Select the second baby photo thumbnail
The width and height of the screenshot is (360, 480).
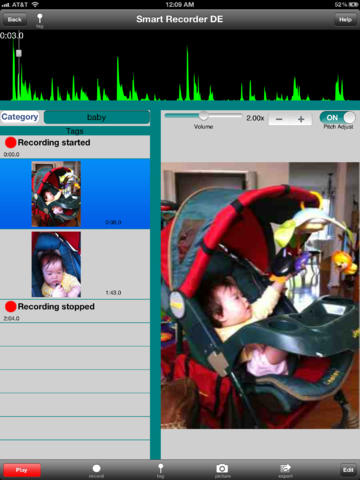pyautogui.click(x=56, y=264)
